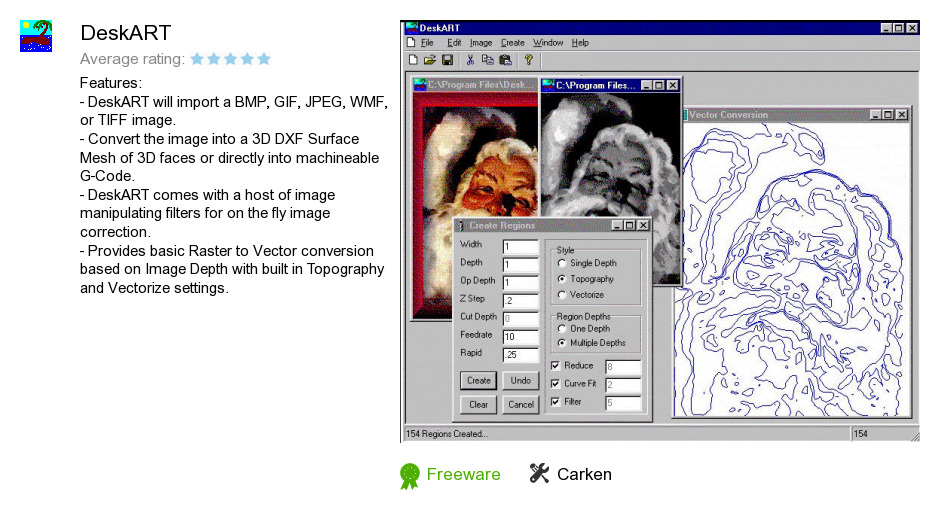Image resolution: width=940 pixels, height=520 pixels.
Task: Click the Curve Fit value field
Action: [x=623, y=384]
